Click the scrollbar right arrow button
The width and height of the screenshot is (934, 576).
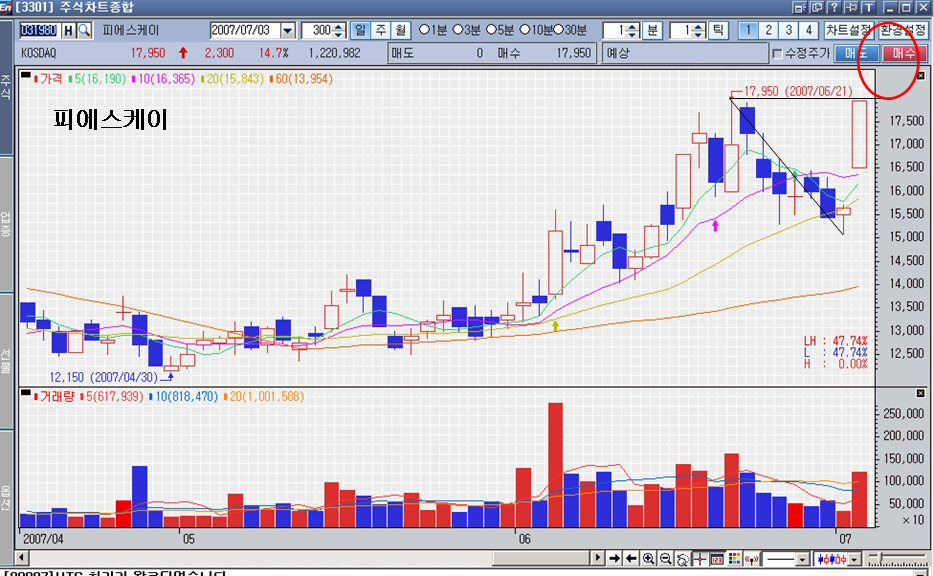click(598, 559)
